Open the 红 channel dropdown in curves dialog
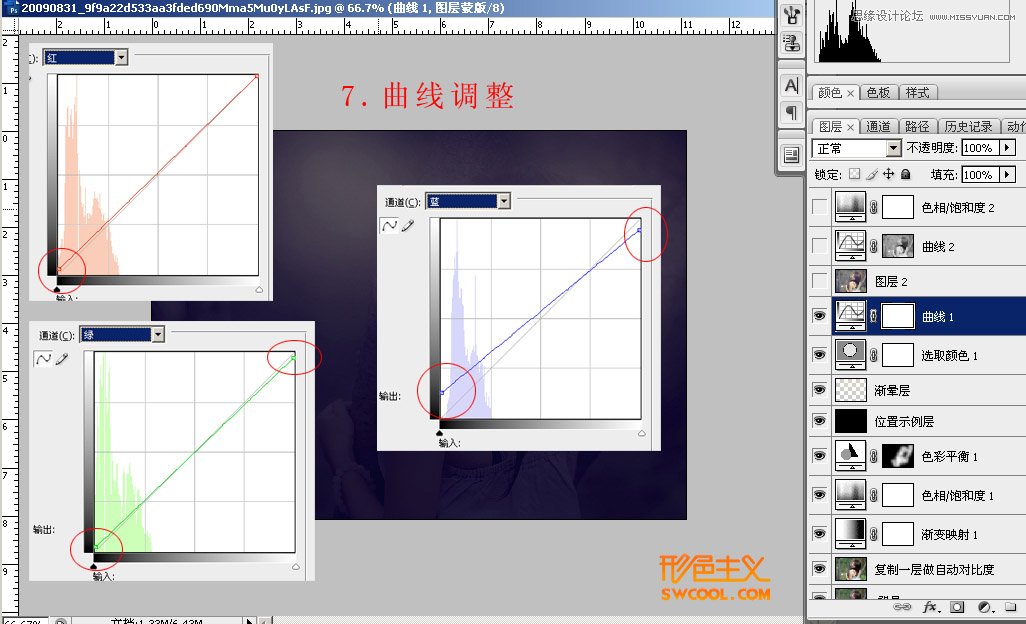 click(121, 58)
